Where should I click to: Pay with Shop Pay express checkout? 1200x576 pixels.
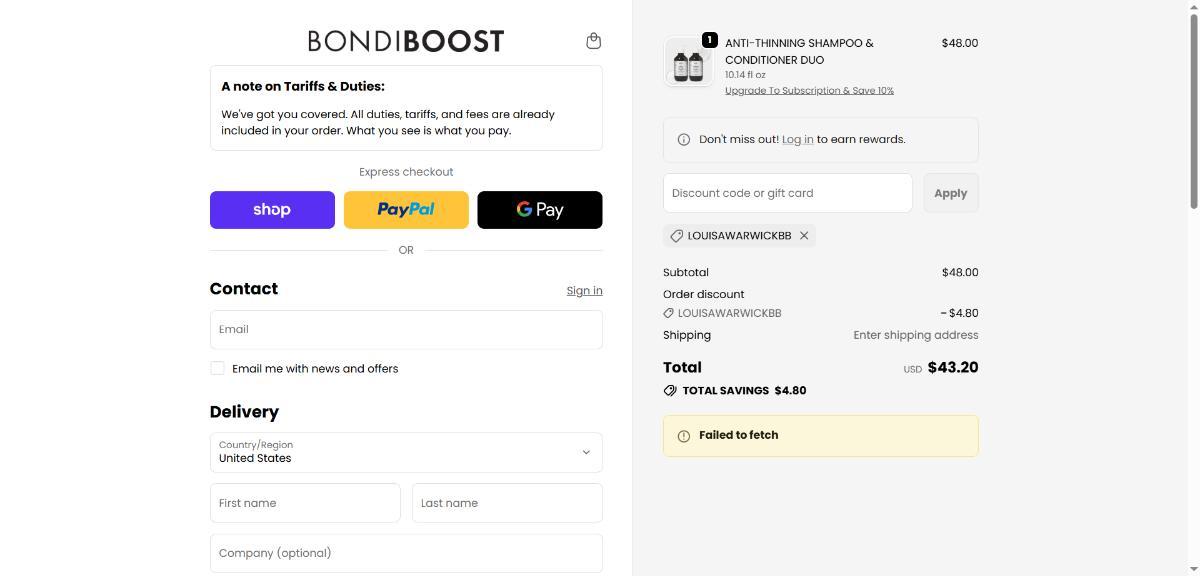(x=272, y=210)
